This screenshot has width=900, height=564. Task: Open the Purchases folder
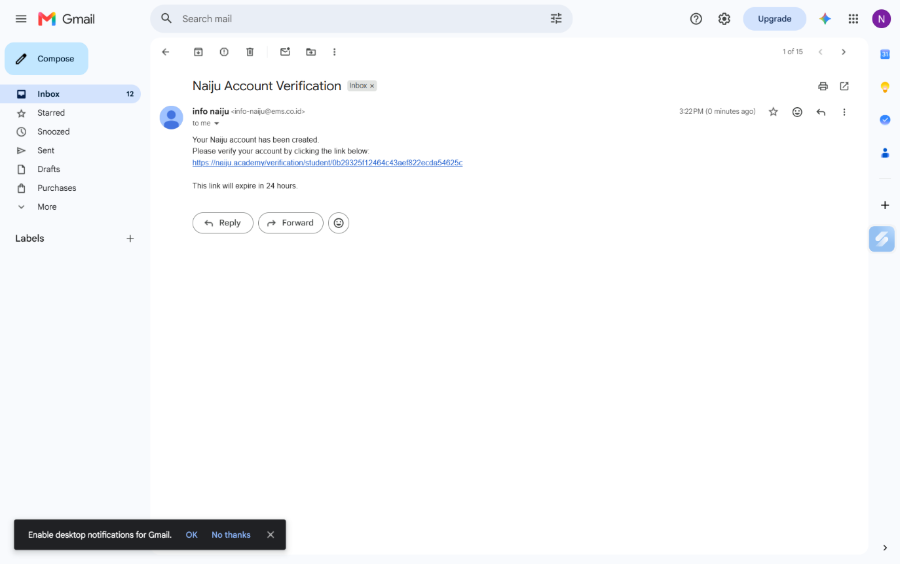point(70,188)
